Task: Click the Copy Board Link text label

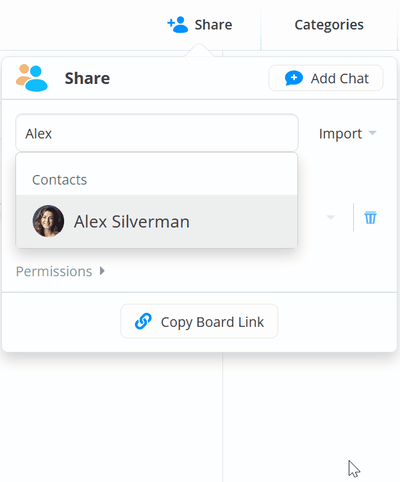Action: tap(212, 322)
